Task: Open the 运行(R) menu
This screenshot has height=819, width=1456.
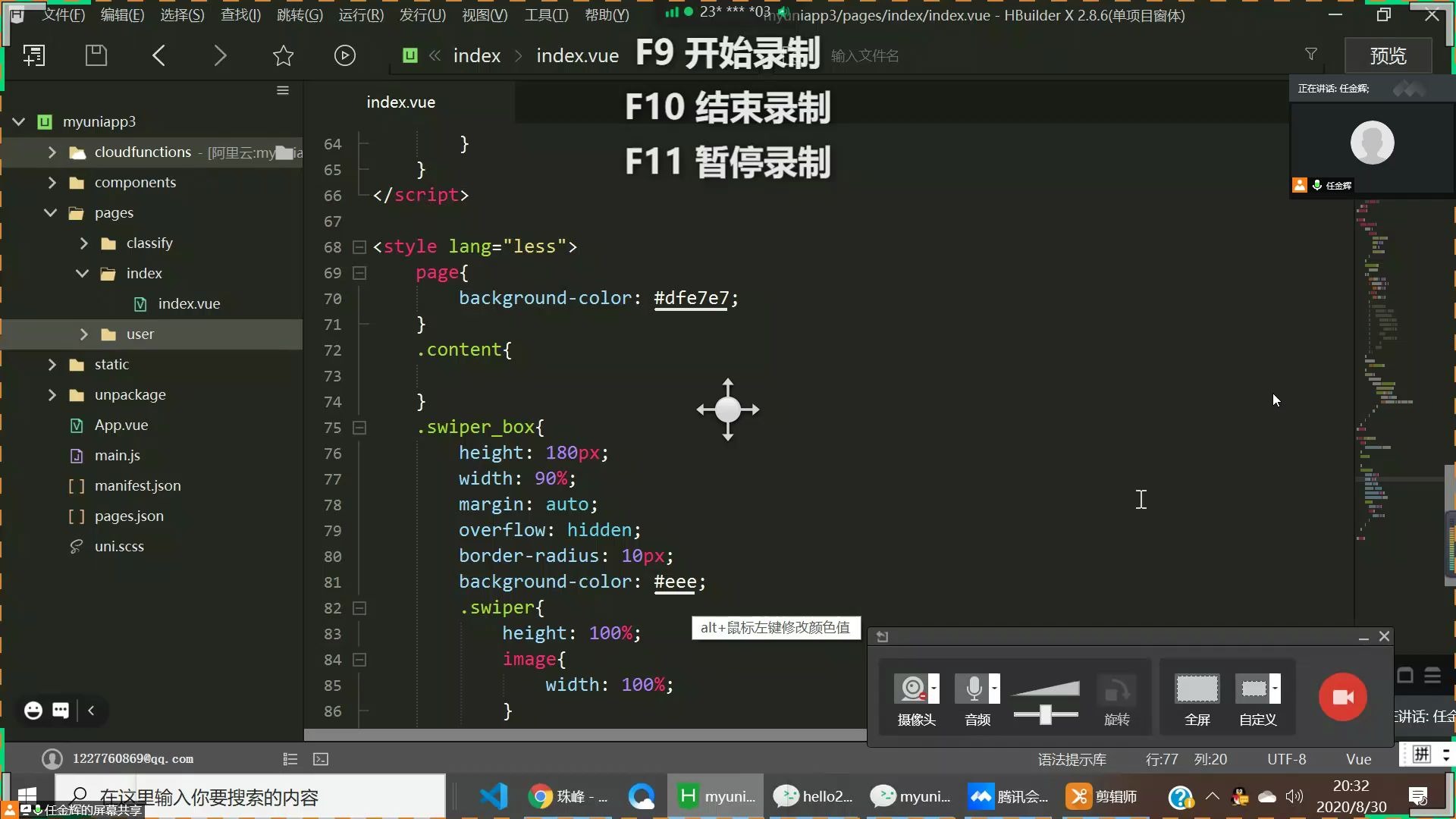Action: 360,14
